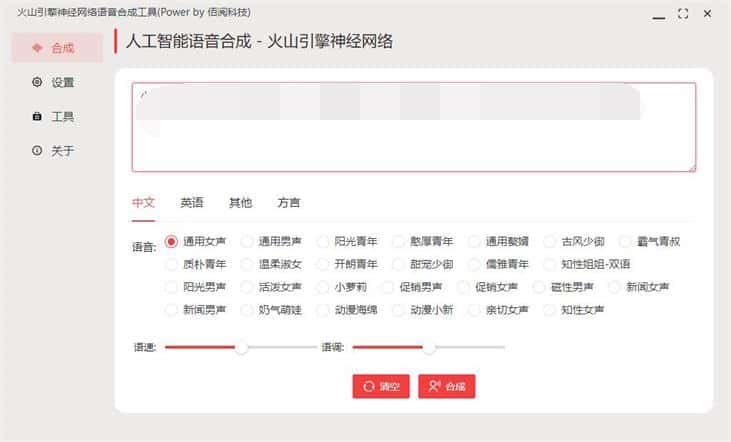Select the 动漫小新 voice
731x442 pixels.
(423, 310)
